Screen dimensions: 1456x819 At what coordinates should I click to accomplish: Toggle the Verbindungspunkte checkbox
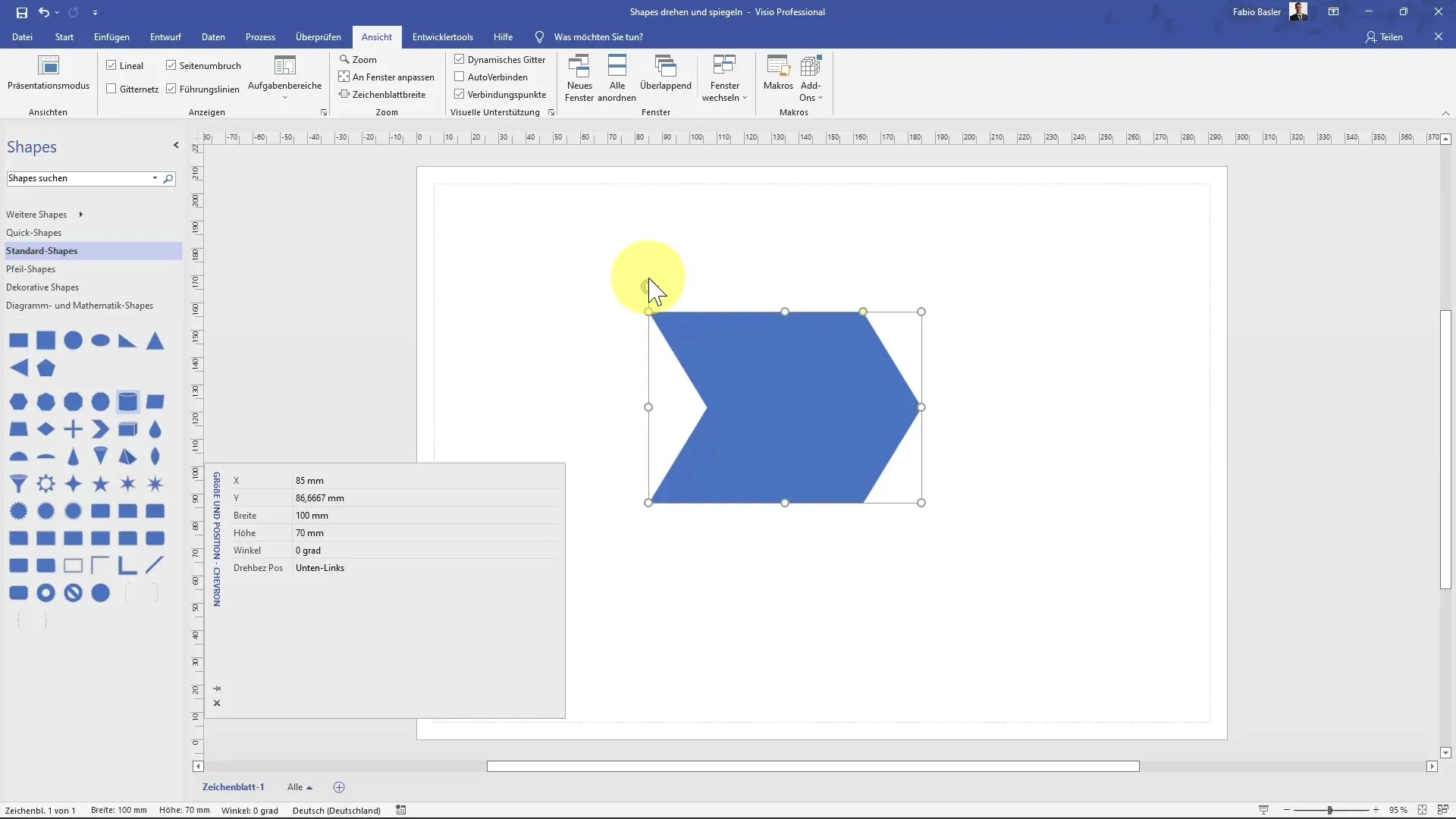point(460,94)
